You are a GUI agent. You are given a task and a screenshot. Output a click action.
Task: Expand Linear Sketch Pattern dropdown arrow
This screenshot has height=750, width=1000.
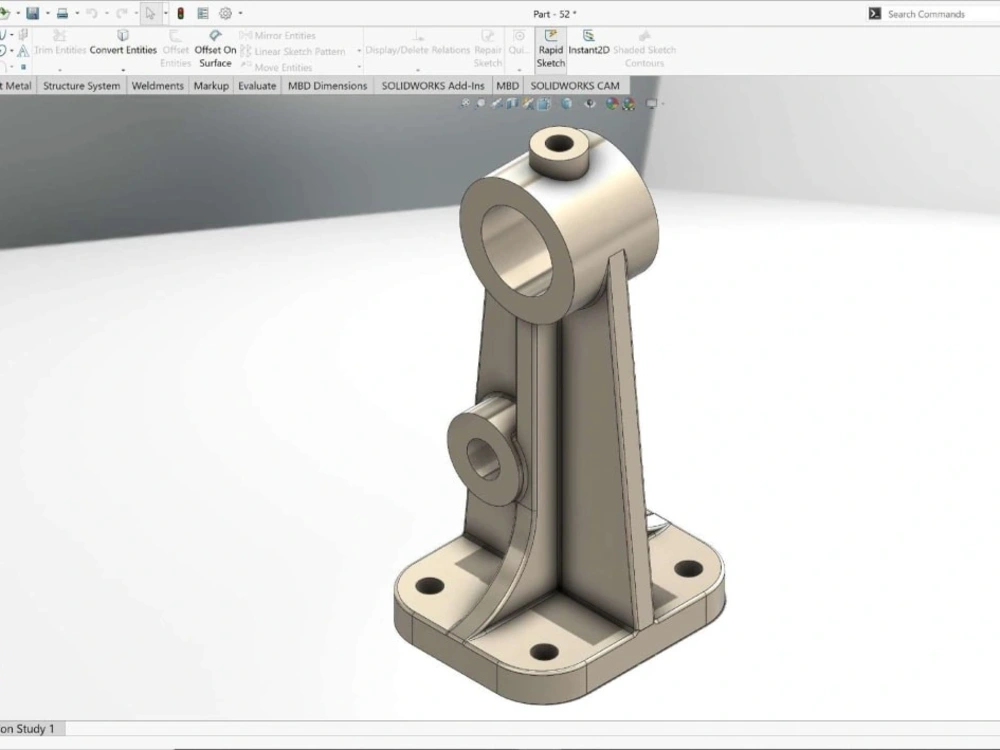[x=359, y=51]
